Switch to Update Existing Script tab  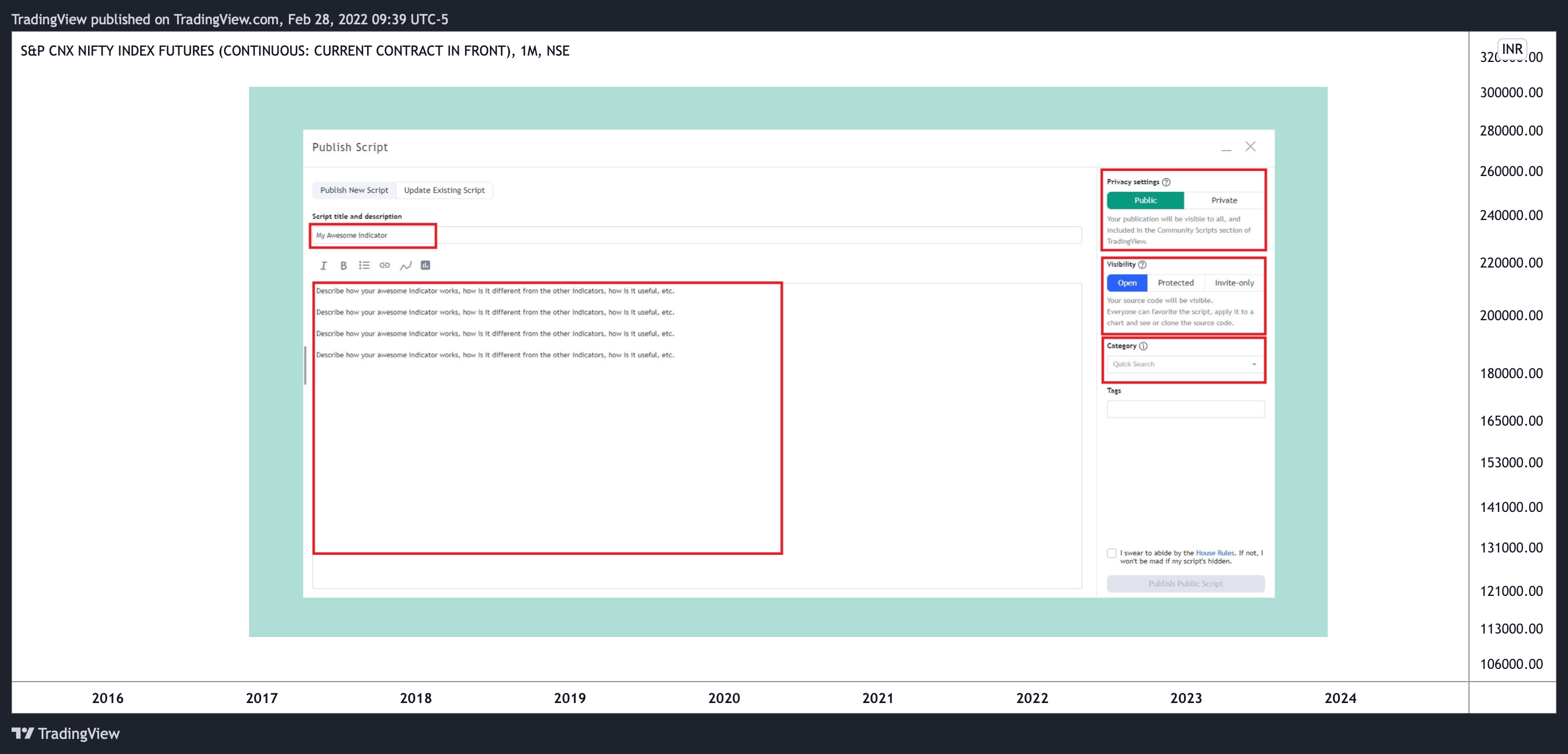click(444, 191)
